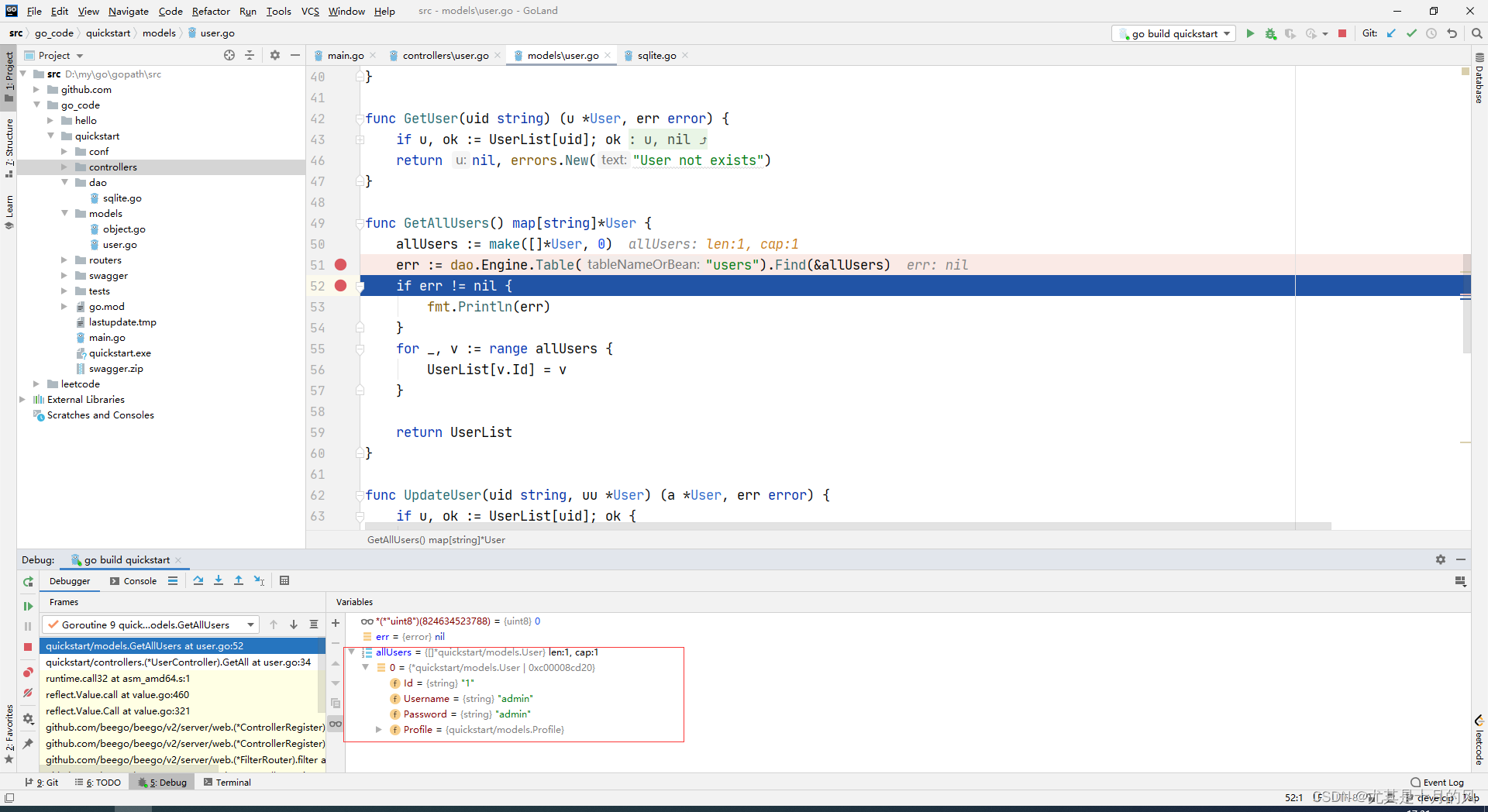Click Evaluate Expression calculator icon
1488x812 pixels.
click(284, 580)
